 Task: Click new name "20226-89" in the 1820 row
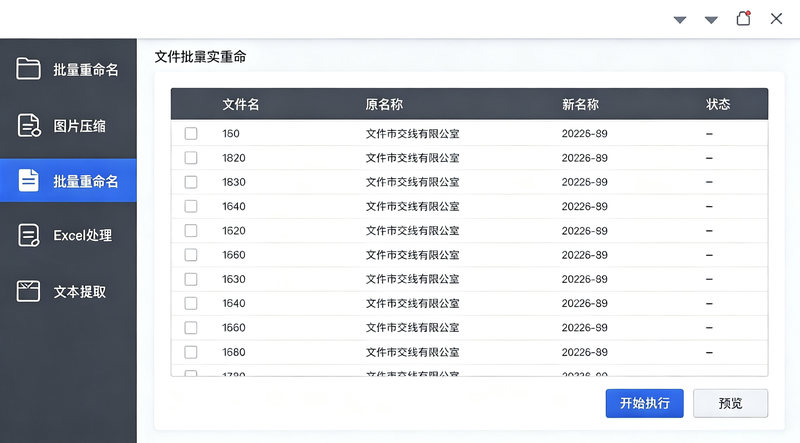(585, 158)
